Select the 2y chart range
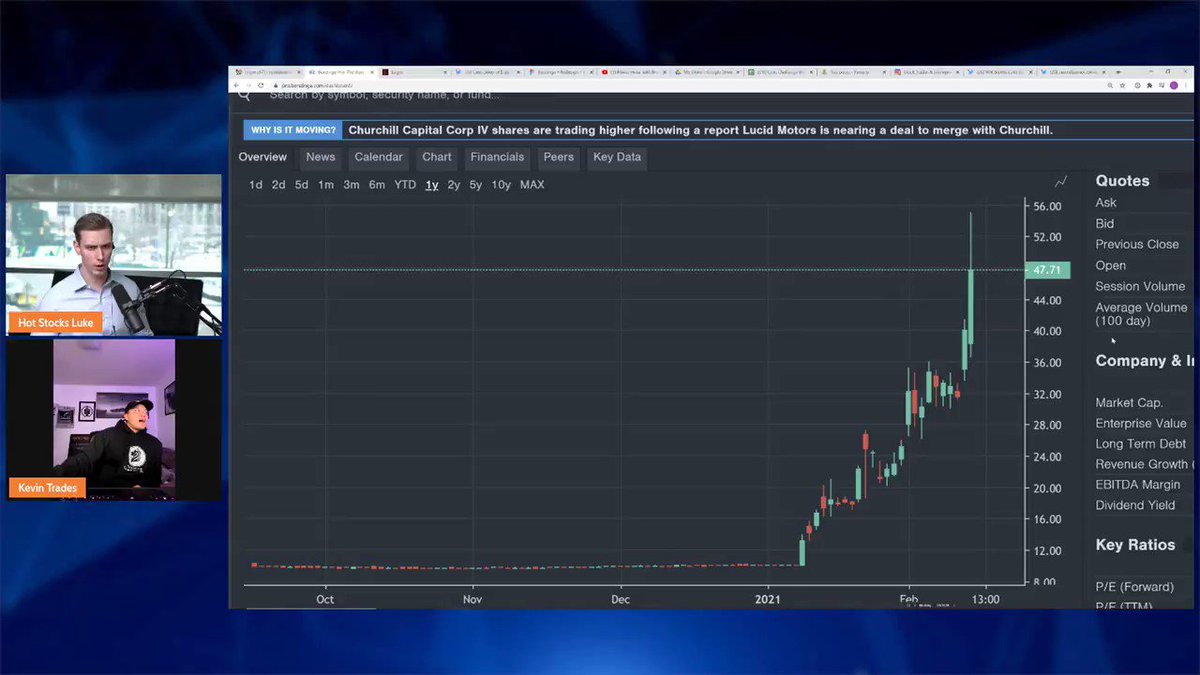 click(x=454, y=185)
